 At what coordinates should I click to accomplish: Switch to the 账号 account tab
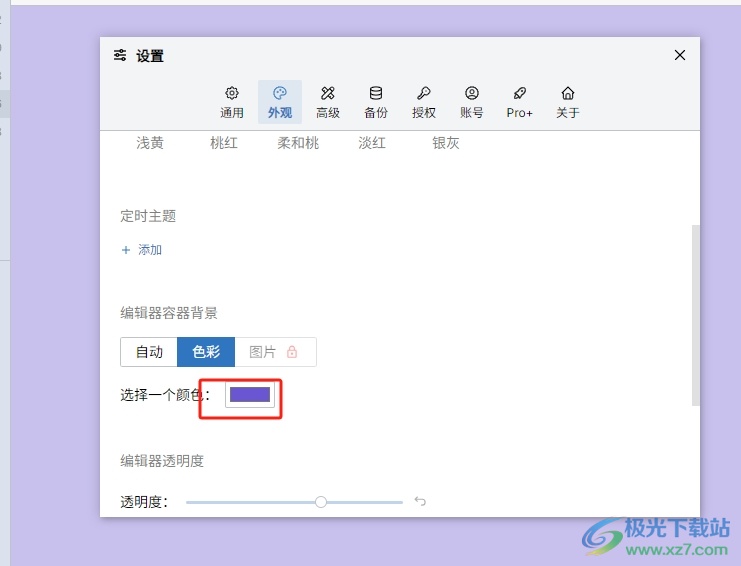(x=472, y=102)
